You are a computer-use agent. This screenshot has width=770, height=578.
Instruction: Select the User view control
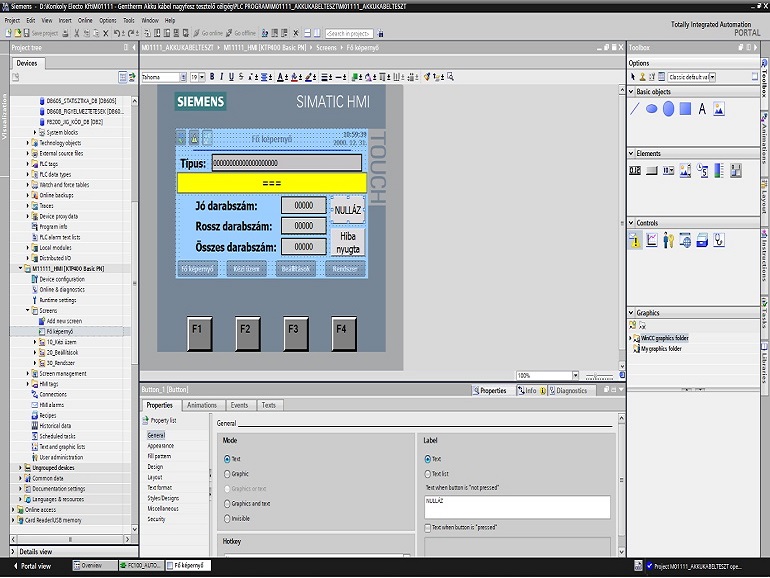(x=668, y=240)
